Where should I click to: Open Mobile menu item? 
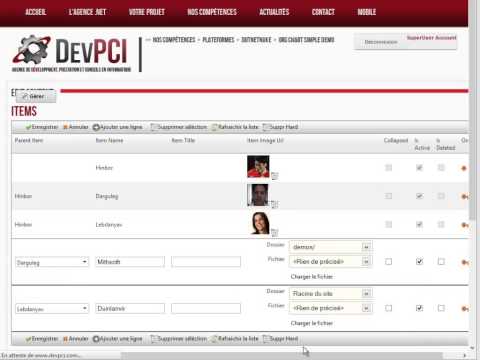click(367, 12)
